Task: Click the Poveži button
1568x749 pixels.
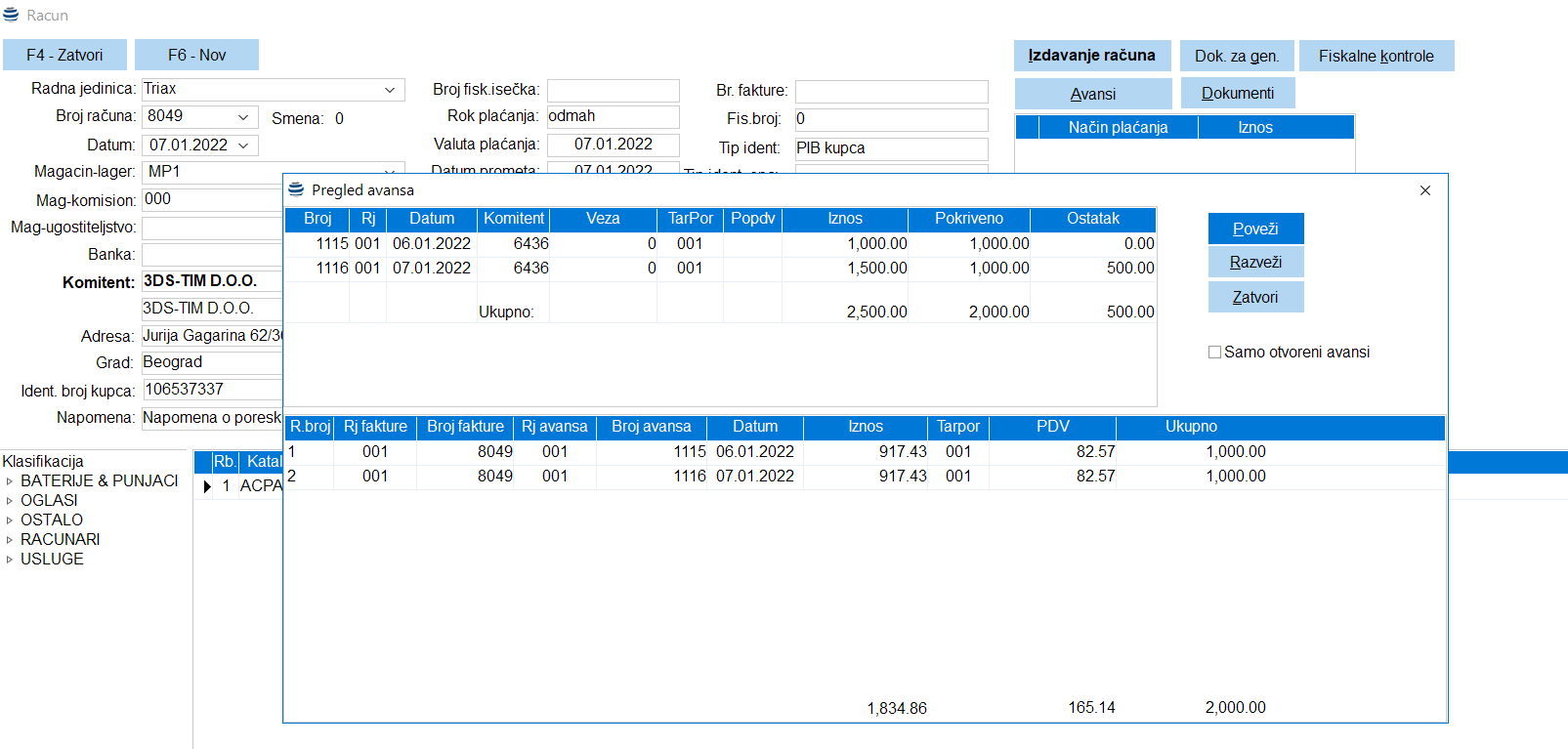Action: tap(1255, 229)
